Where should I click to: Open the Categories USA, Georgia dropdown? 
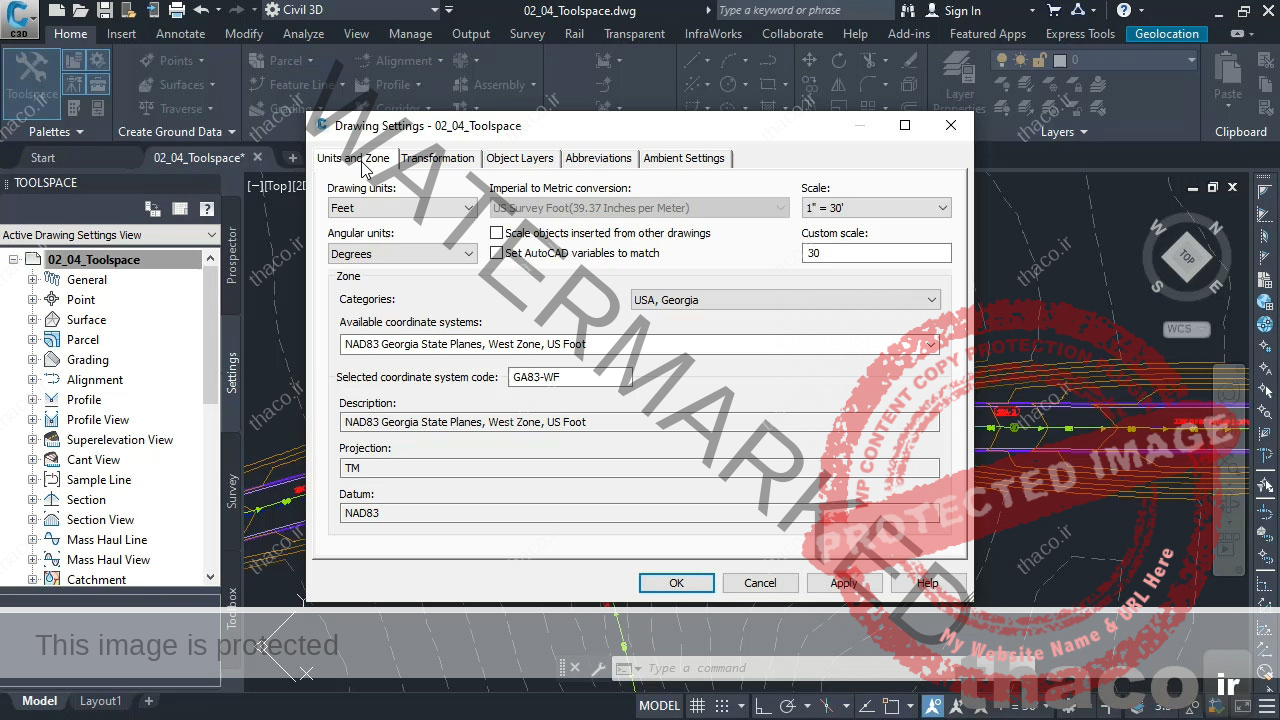[785, 300]
